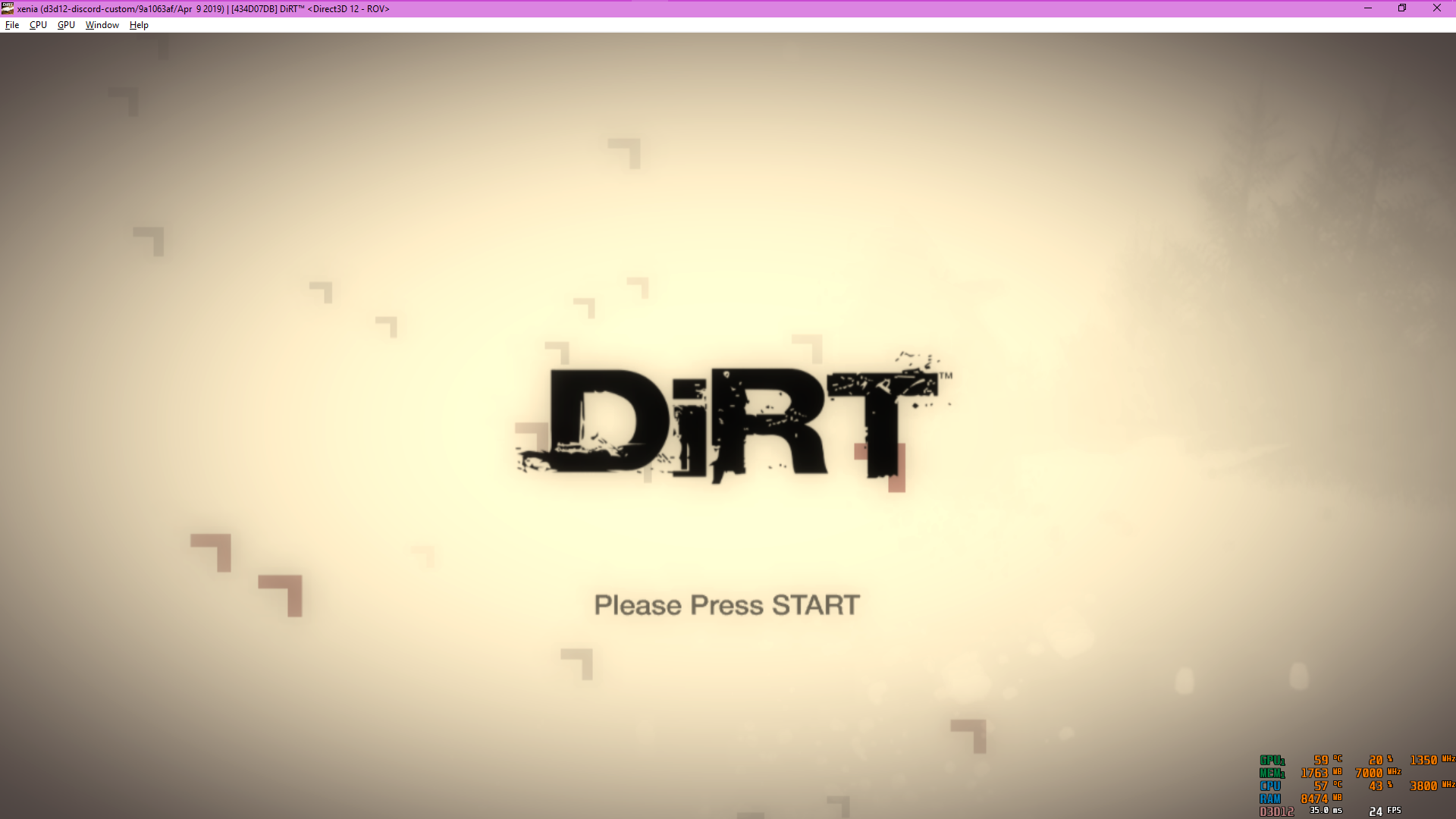
Task: Click the xenia app icon in title bar
Action: (8, 8)
